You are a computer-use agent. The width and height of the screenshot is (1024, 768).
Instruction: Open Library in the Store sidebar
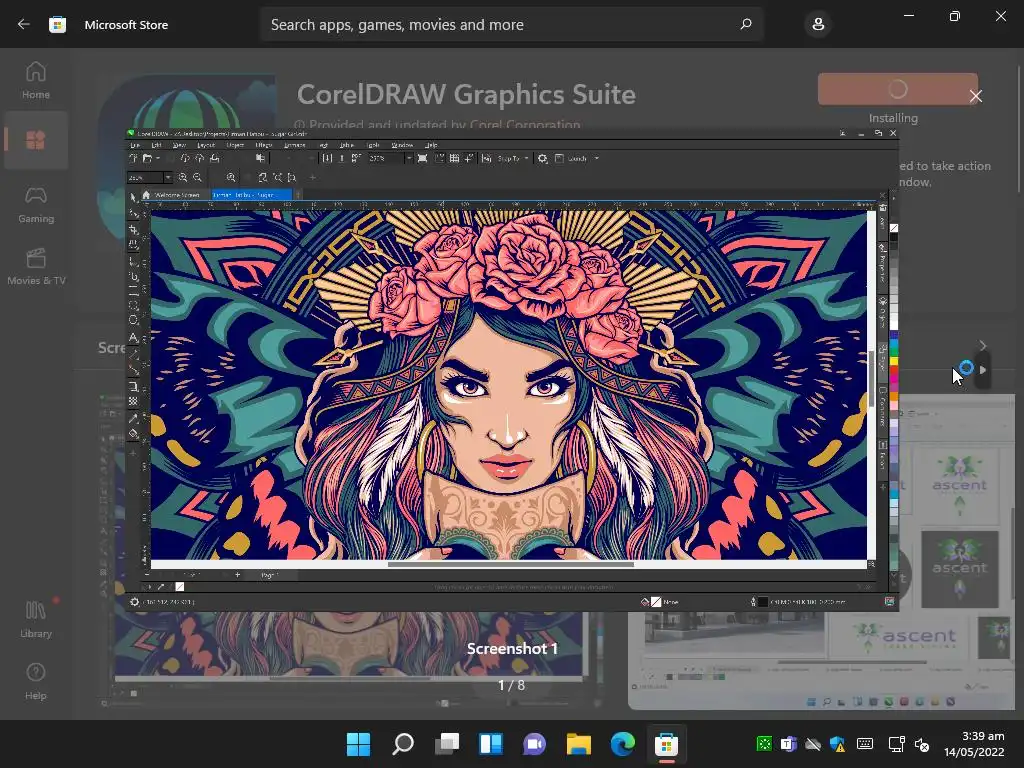tap(36, 619)
